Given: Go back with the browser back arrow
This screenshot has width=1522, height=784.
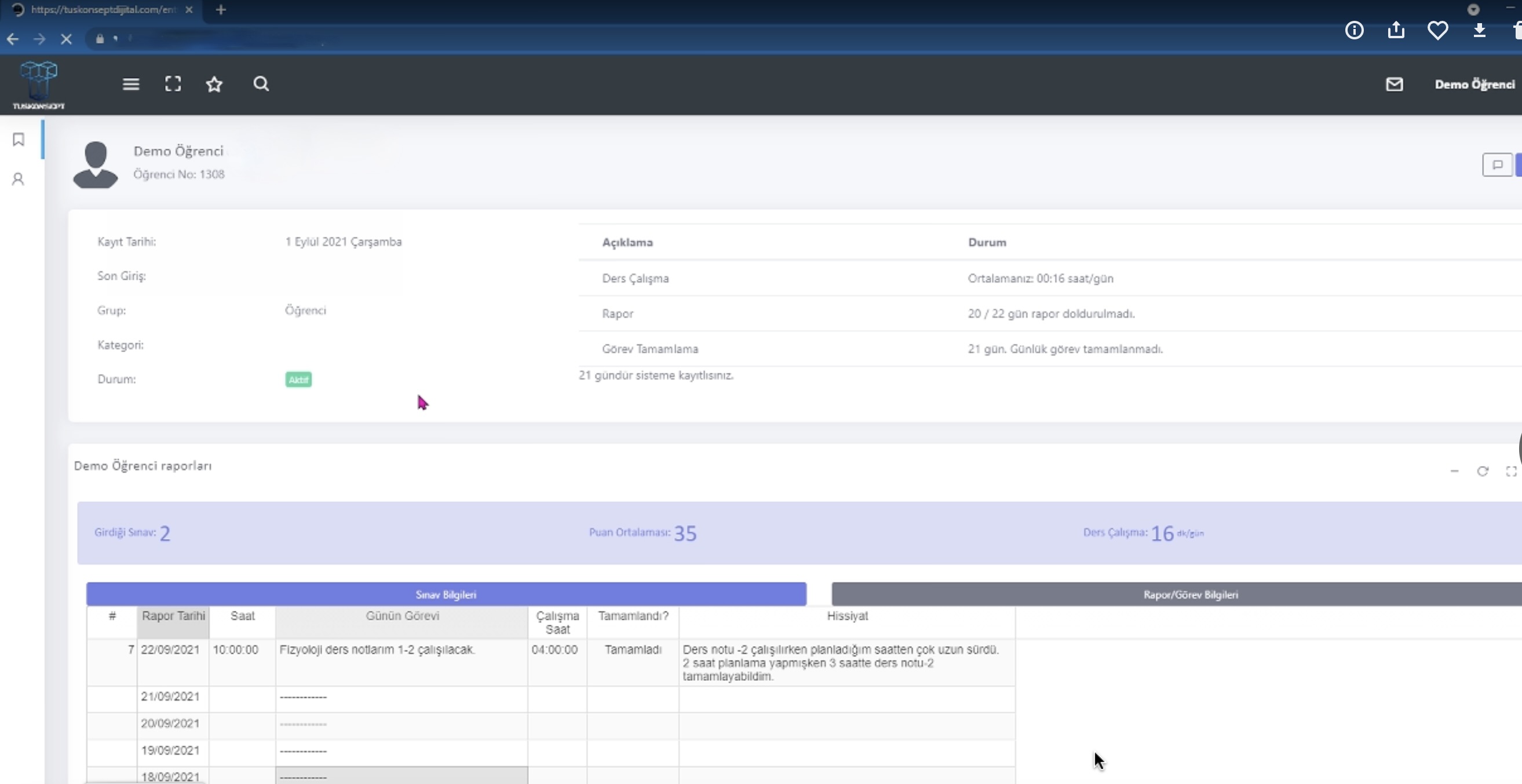Looking at the screenshot, I should 12,39.
